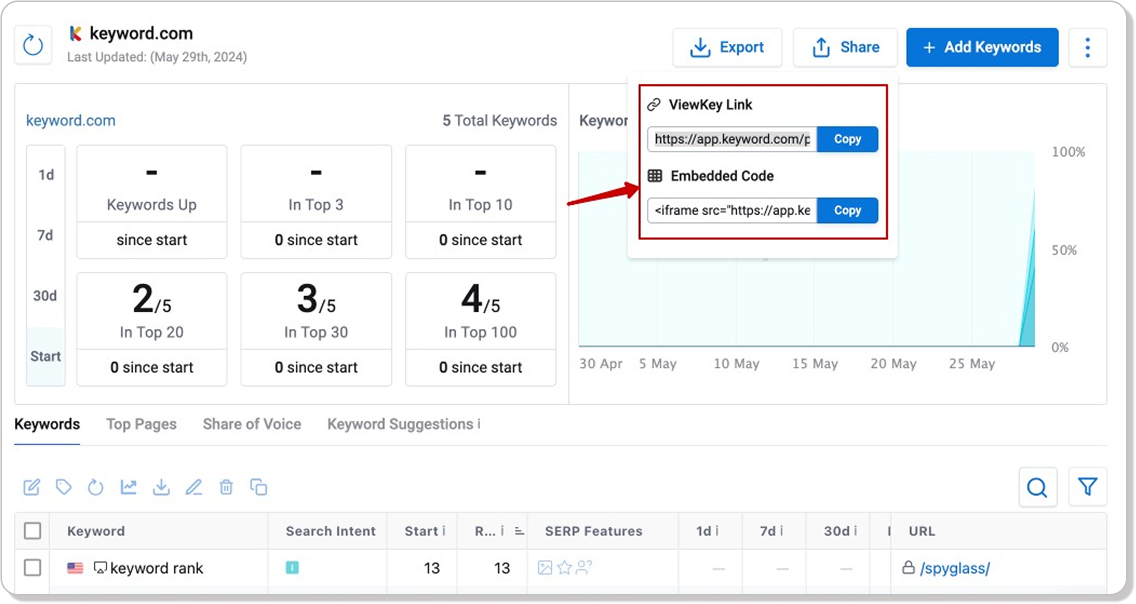Viewport: 1136px width, 604px height.
Task: Click the info icon next to Start column
Action: coord(443,531)
